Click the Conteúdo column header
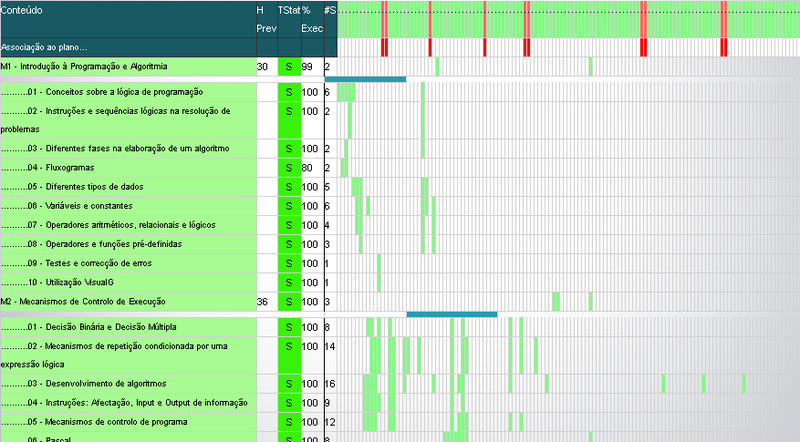The height and width of the screenshot is (442, 800). (x=22, y=10)
